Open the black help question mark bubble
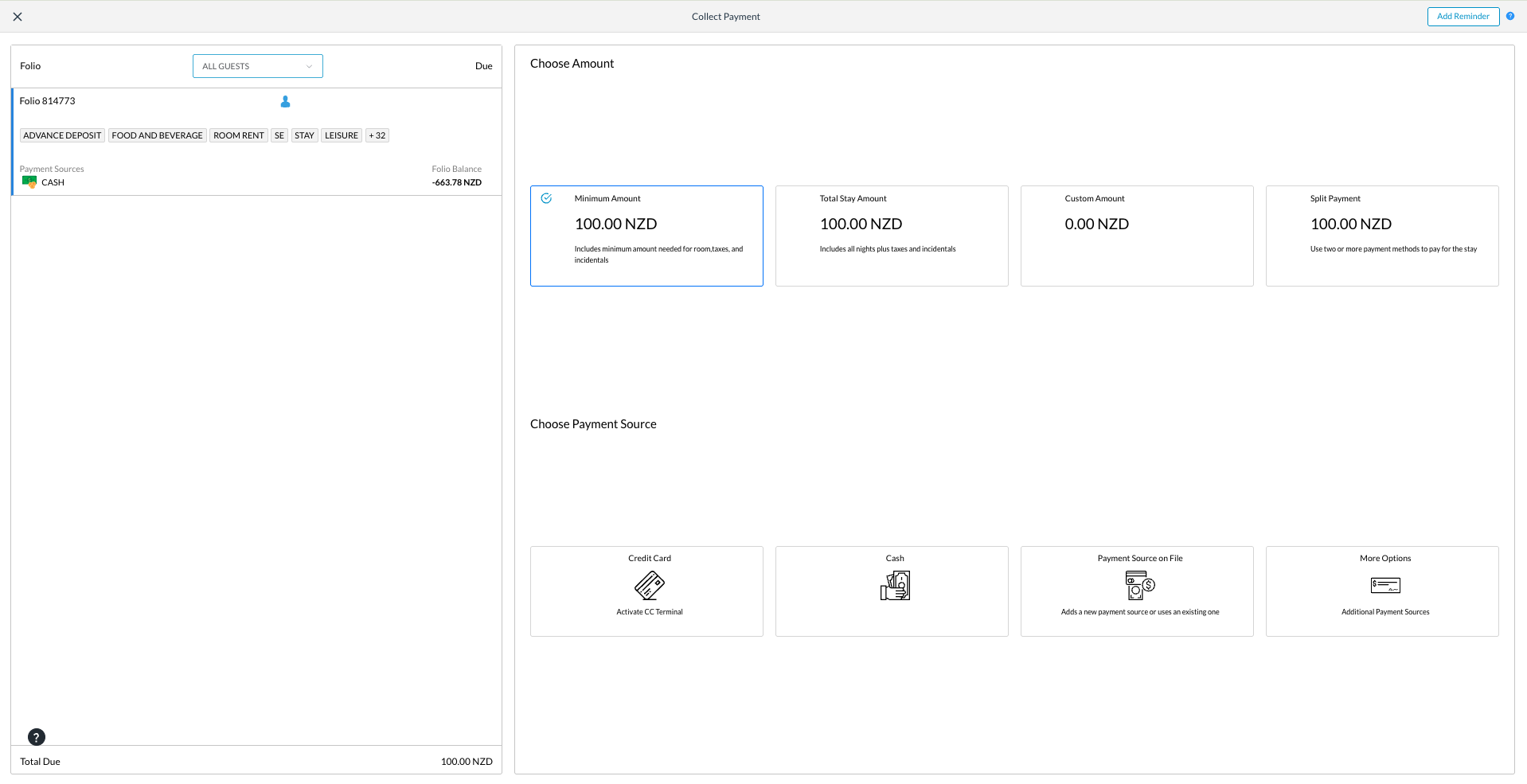 pyautogui.click(x=37, y=737)
